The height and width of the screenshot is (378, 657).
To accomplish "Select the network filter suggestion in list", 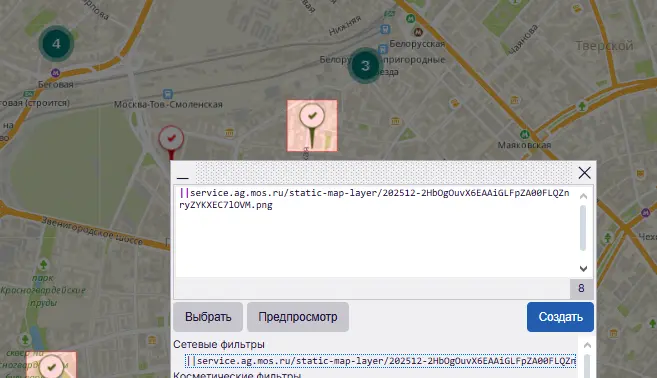I will point(380,361).
